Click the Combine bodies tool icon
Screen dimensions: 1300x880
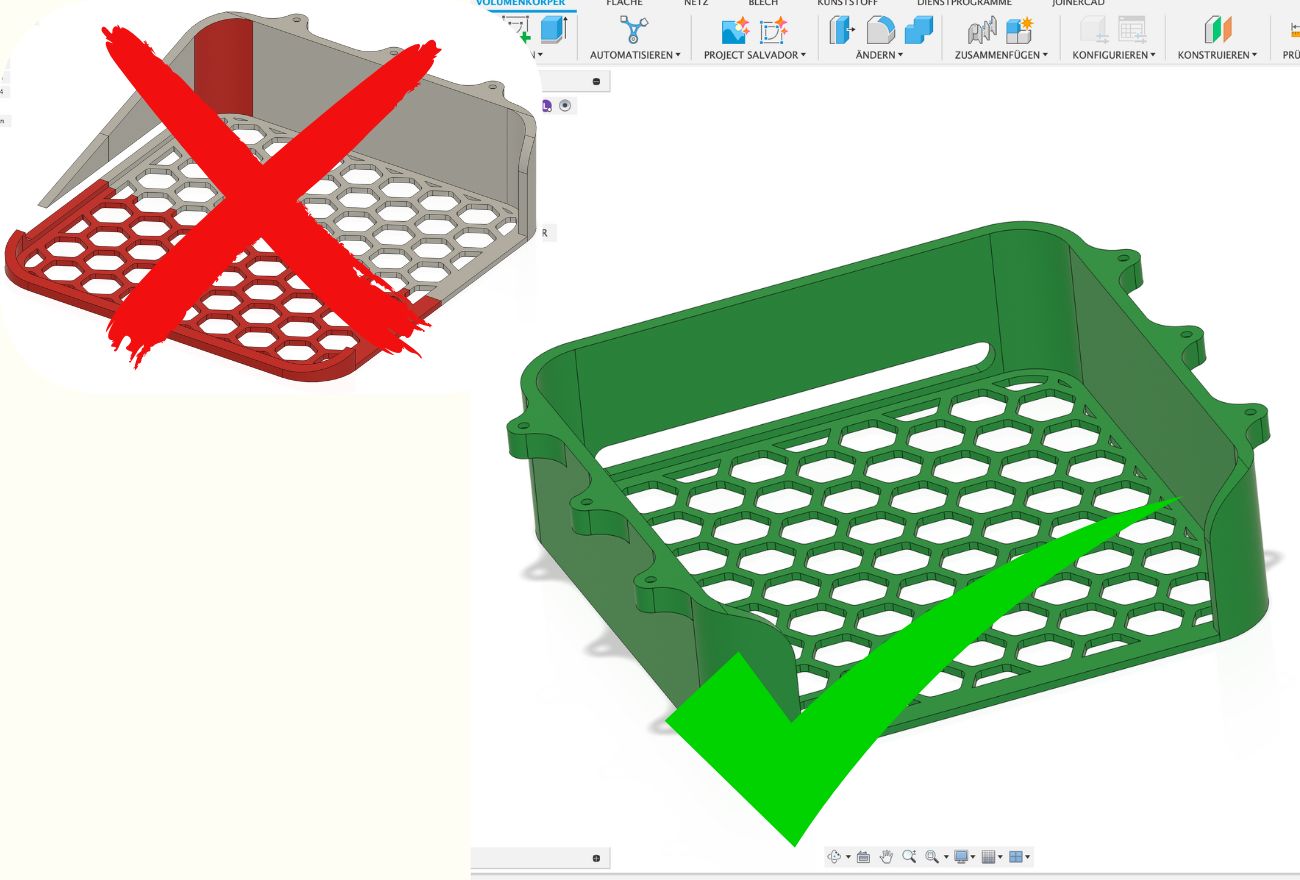pyautogui.click(x=1019, y=31)
